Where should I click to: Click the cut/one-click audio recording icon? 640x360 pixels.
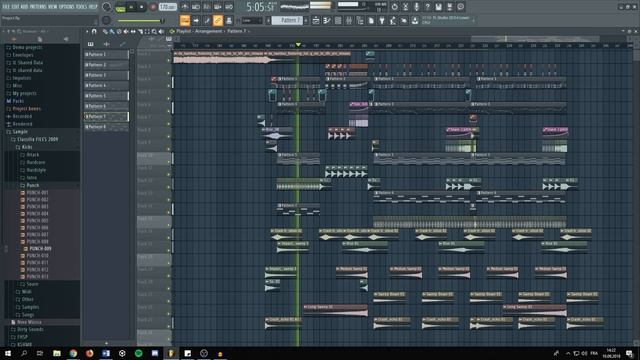tap(405, 7)
